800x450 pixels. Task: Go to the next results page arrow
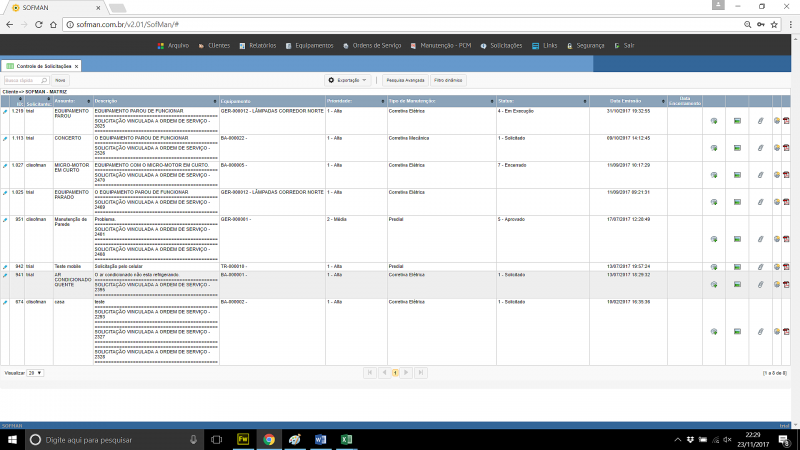pos(408,372)
